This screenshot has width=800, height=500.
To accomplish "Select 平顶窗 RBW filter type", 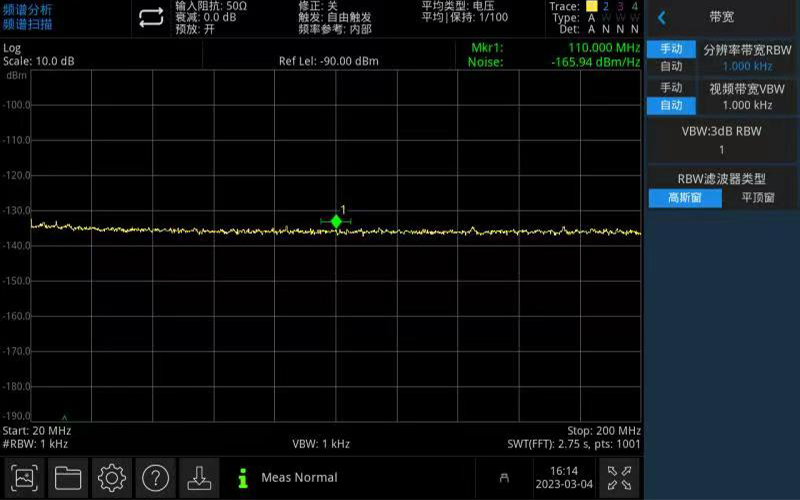I will tap(758, 198).
